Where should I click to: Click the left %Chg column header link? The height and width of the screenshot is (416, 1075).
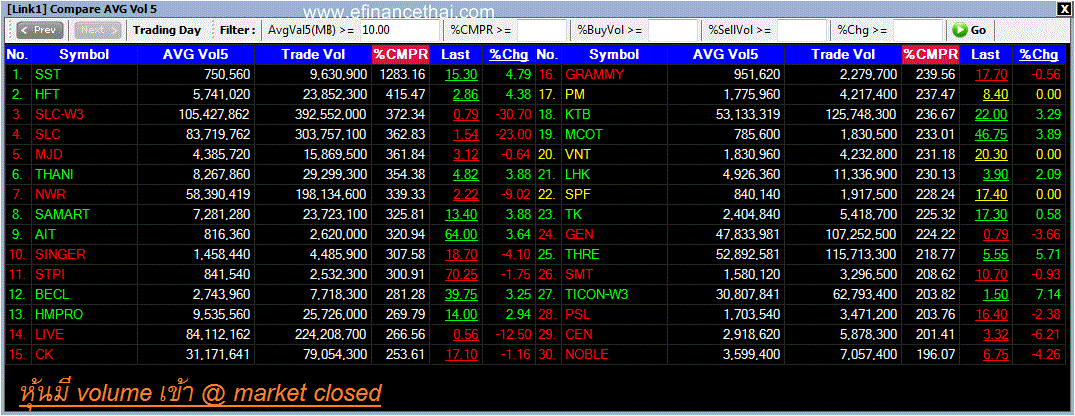click(x=509, y=55)
